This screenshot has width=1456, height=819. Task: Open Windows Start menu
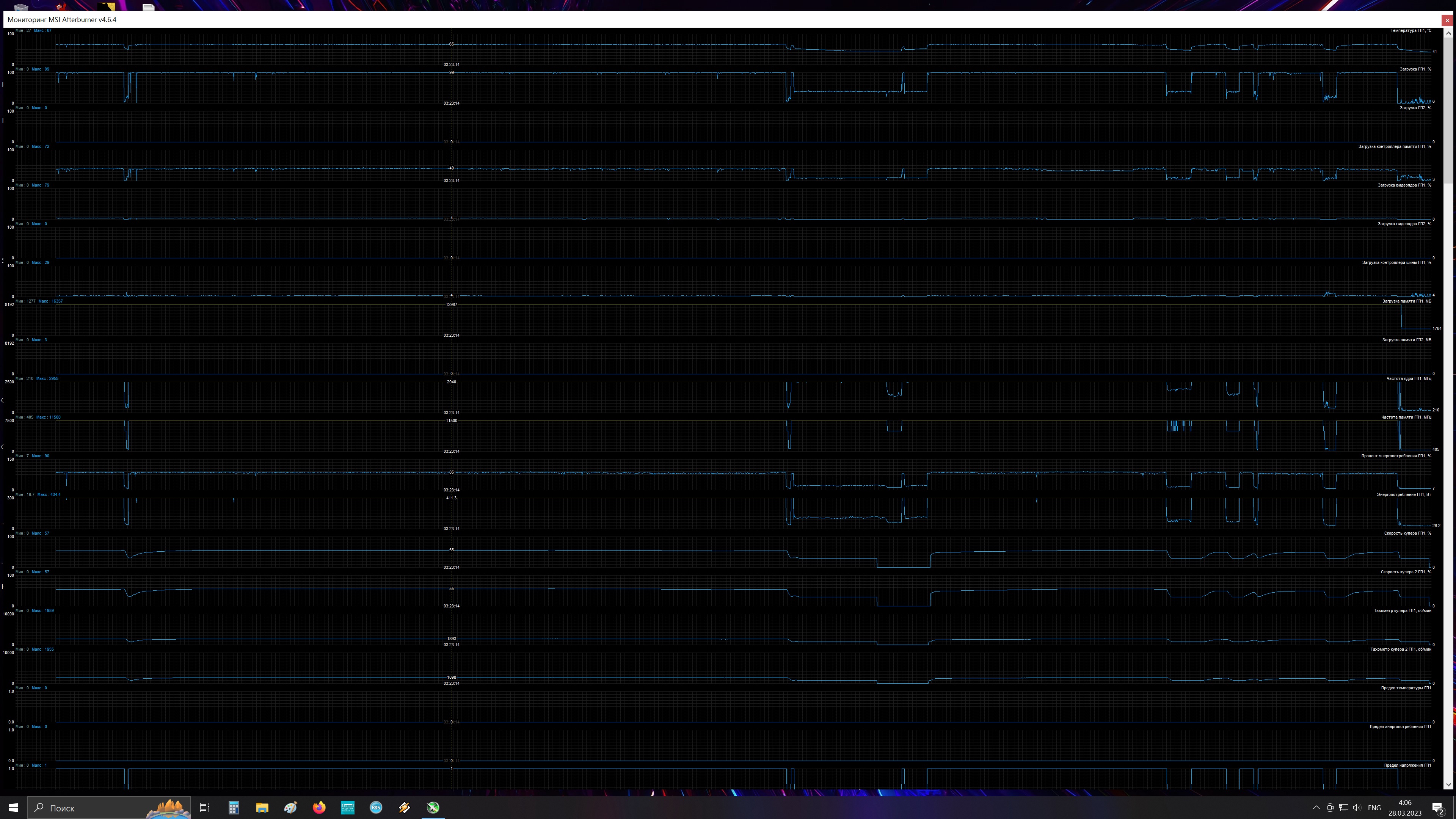(x=14, y=808)
